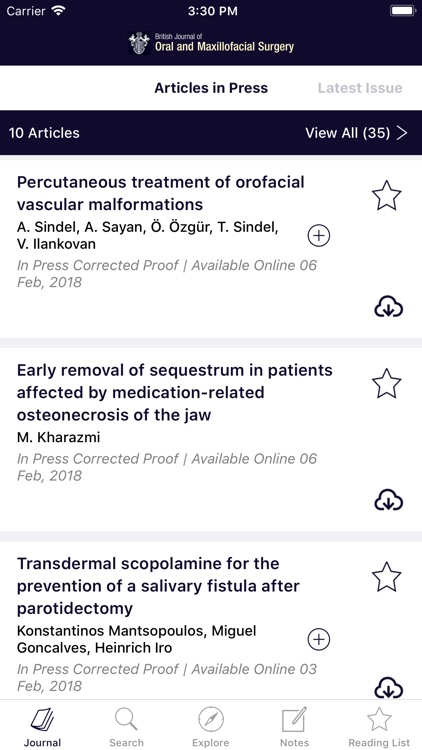Viewport: 422px width, 750px height.
Task: Open the Percutaneous treatment of orofacial vascular malformations article
Action: click(160, 193)
